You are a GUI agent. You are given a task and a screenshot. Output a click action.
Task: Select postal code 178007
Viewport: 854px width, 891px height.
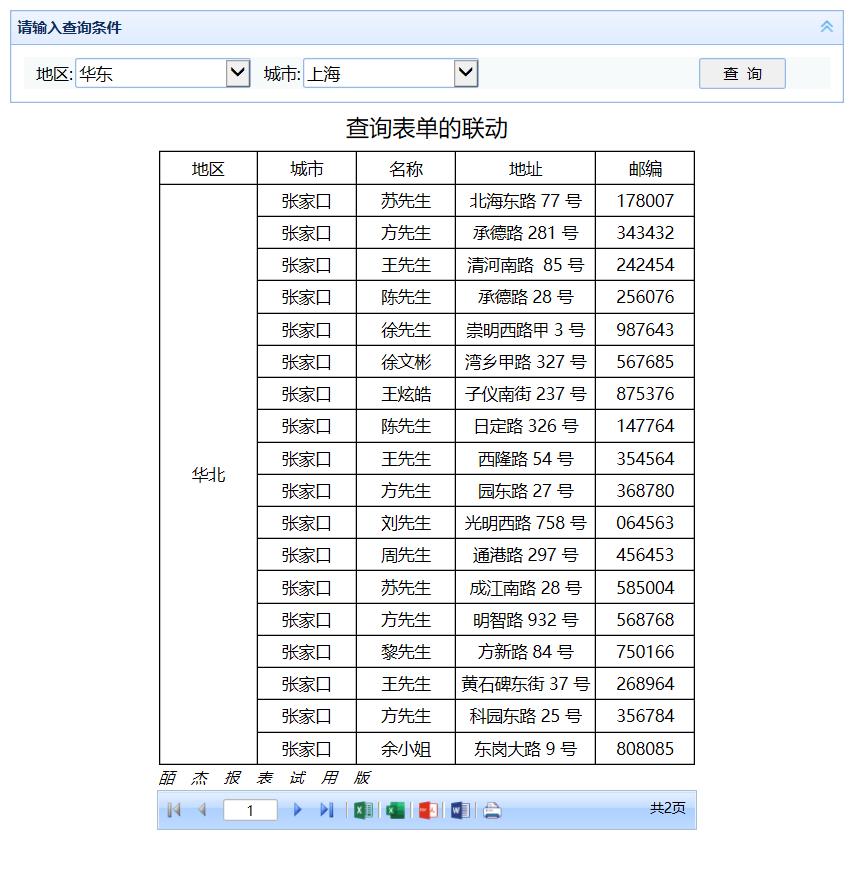coord(645,201)
